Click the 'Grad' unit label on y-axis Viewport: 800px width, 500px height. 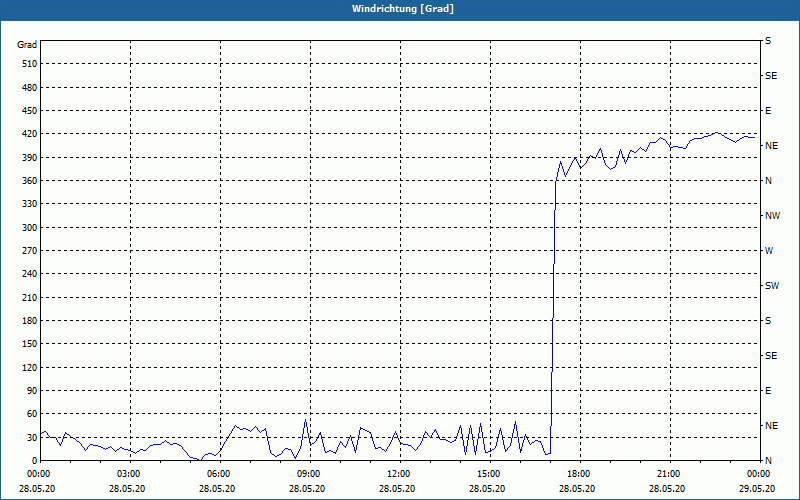(x=27, y=45)
